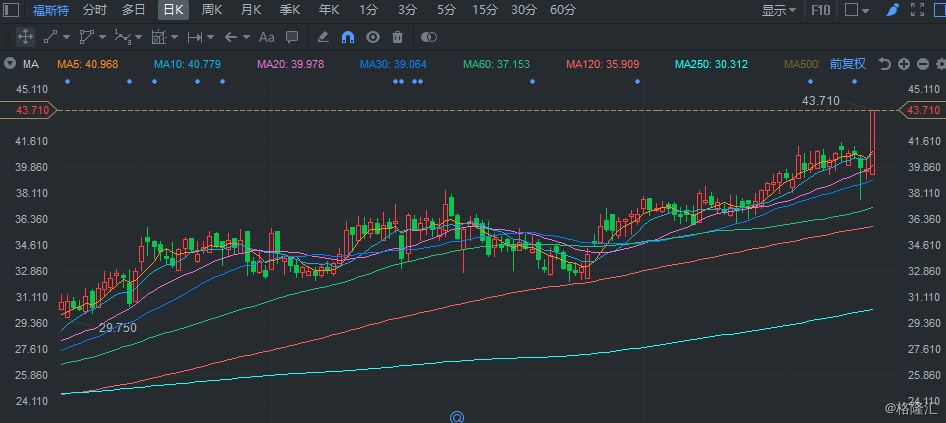Switch to the 1分 one-minute tab
This screenshot has width=946, height=423.
point(369,10)
